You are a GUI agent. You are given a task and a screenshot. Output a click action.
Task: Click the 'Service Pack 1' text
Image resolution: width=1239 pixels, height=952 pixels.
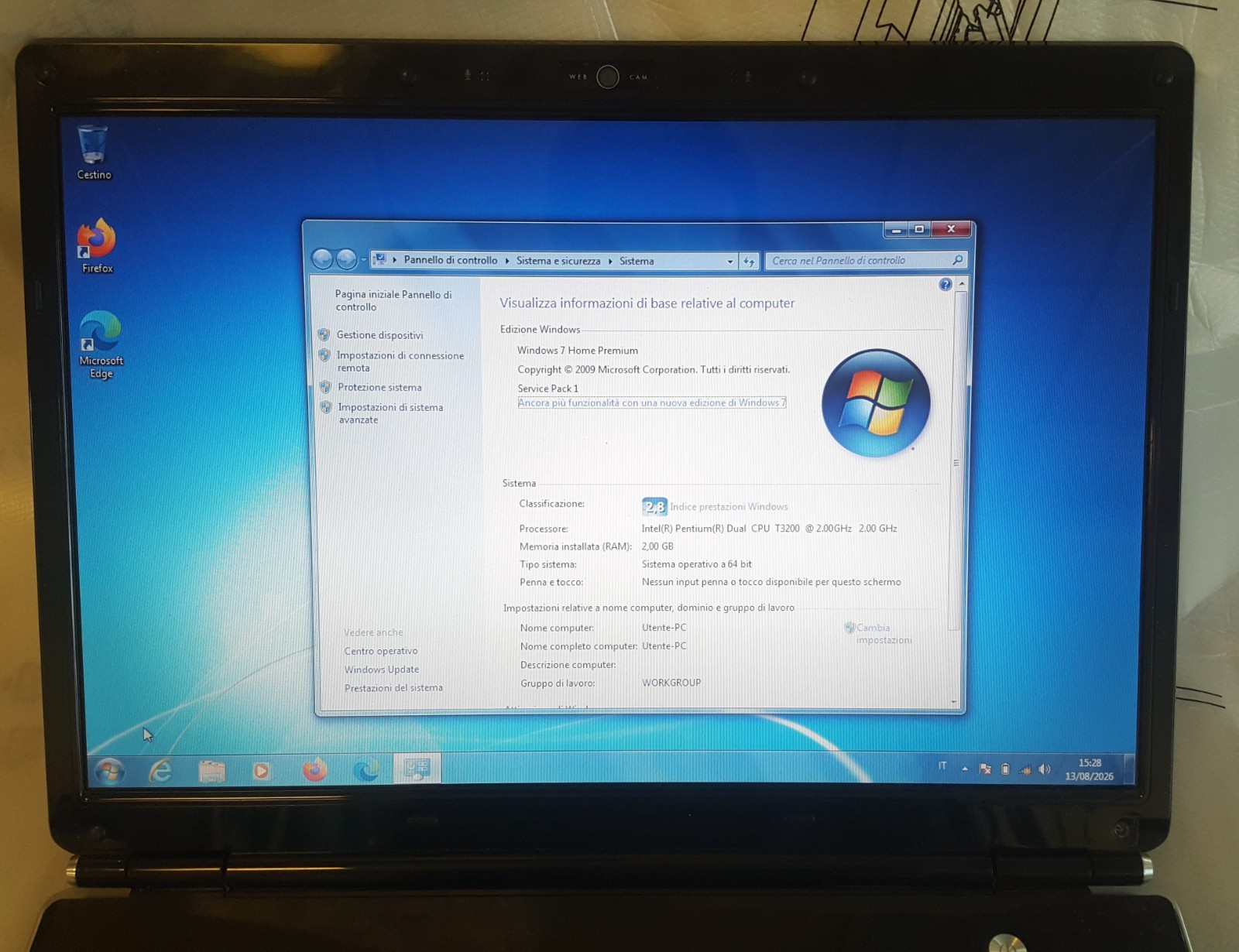tap(548, 389)
